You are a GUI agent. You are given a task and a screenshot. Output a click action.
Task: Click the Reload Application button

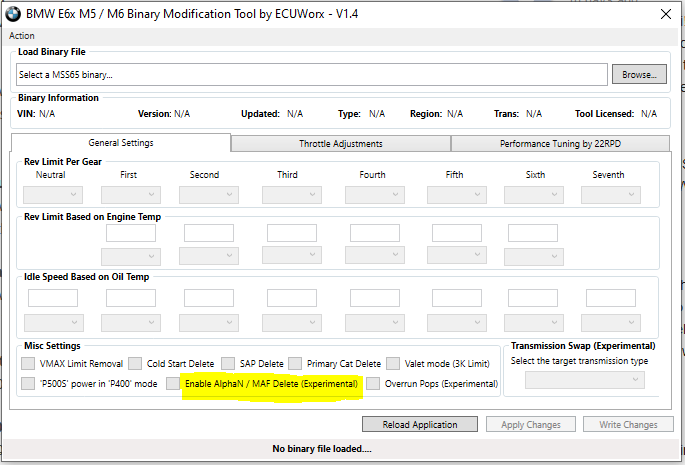pos(420,424)
